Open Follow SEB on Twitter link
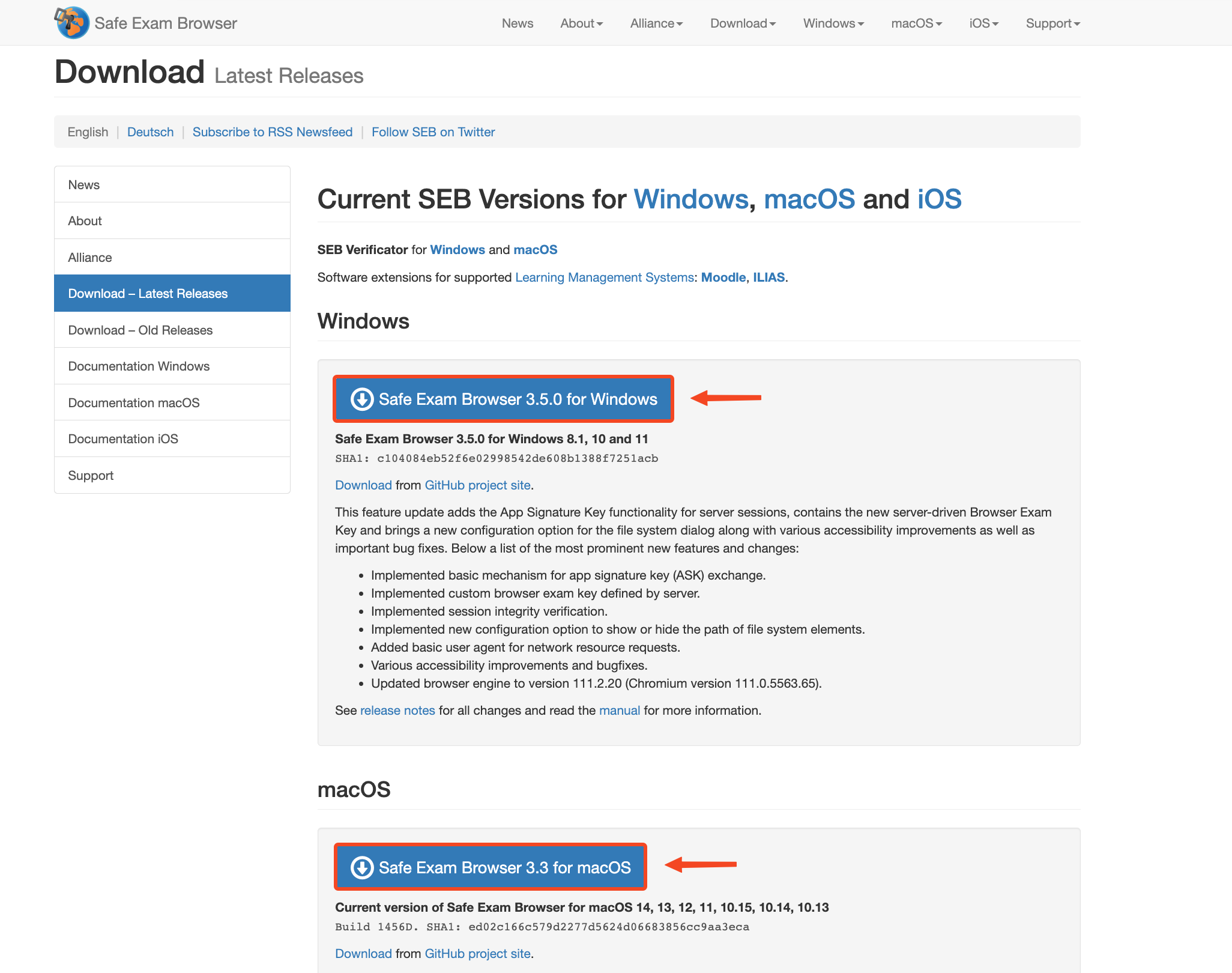Image resolution: width=1232 pixels, height=973 pixels. pyautogui.click(x=433, y=132)
